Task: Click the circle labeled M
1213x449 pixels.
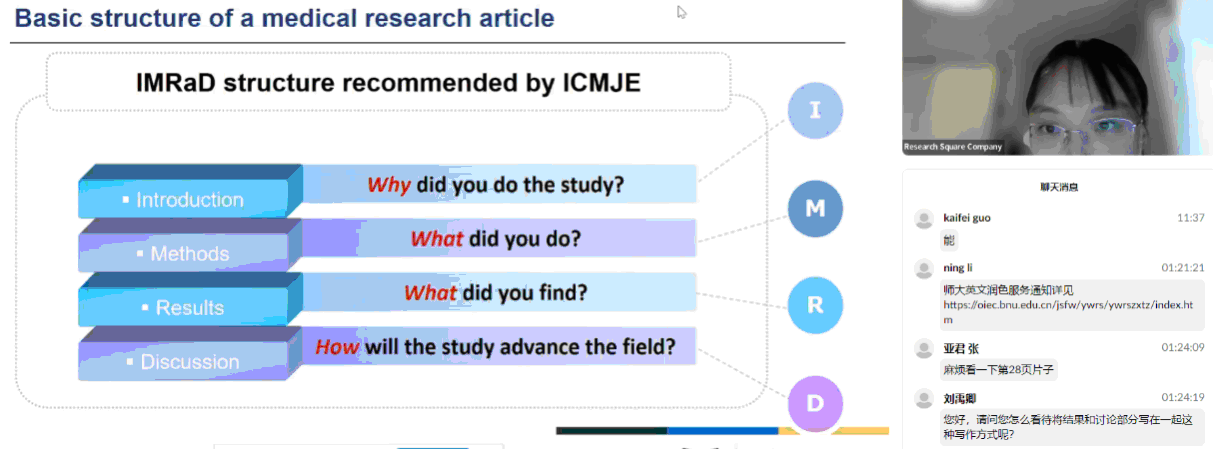Action: click(x=815, y=209)
